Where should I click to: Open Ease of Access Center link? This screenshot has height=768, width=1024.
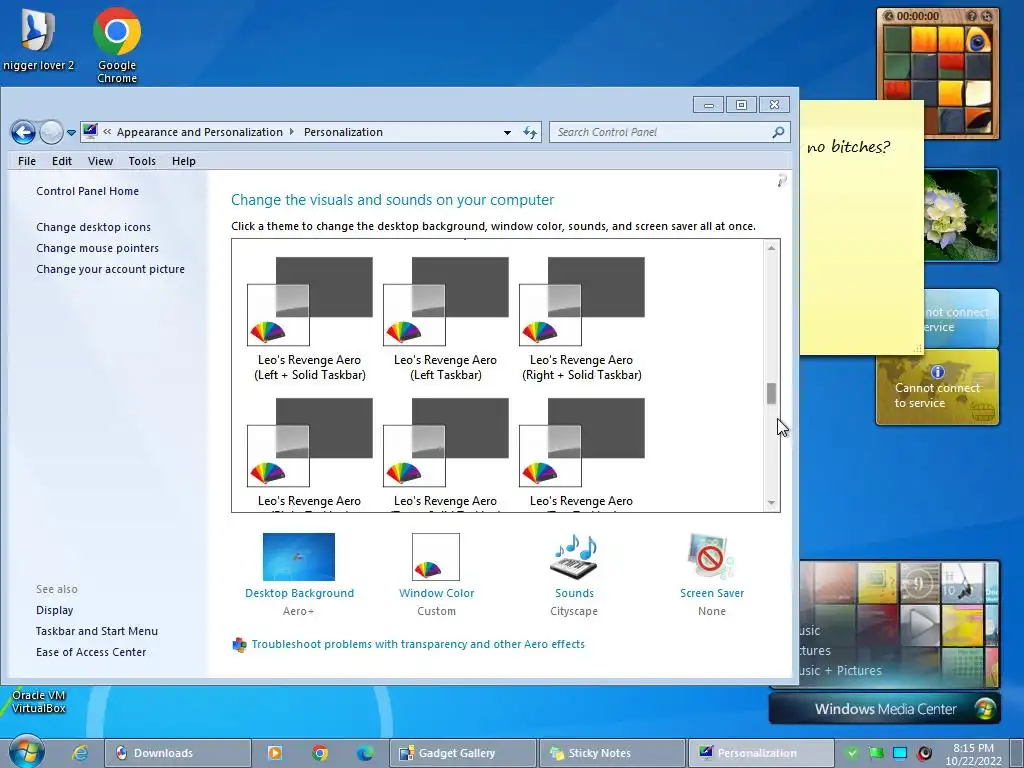(91, 652)
